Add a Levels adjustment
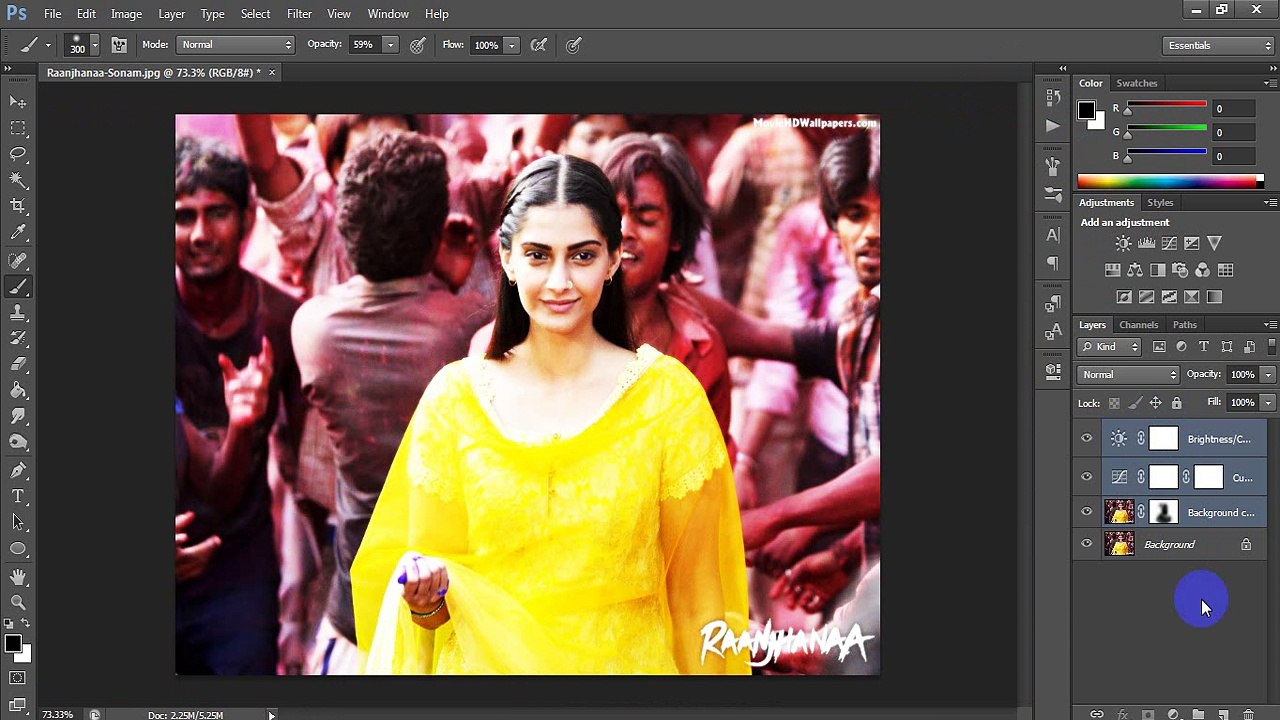This screenshot has width=1280, height=720. 1147,243
